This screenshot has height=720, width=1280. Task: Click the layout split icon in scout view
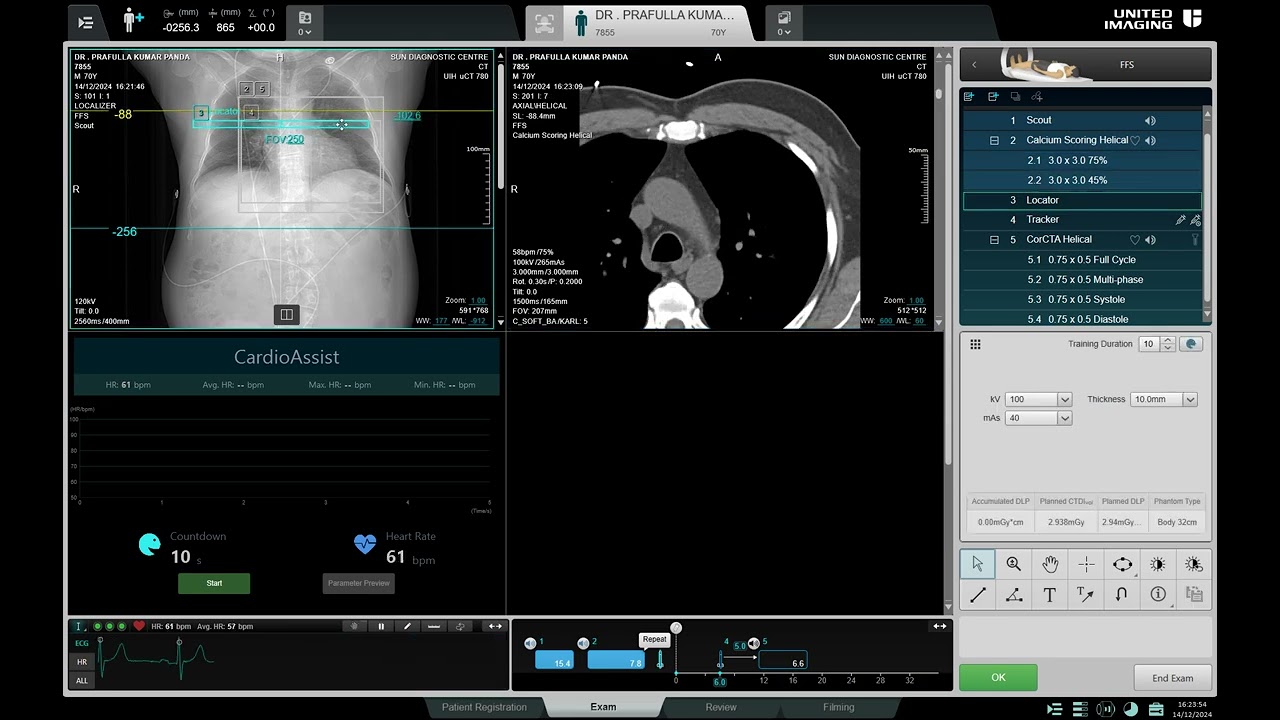coord(286,314)
